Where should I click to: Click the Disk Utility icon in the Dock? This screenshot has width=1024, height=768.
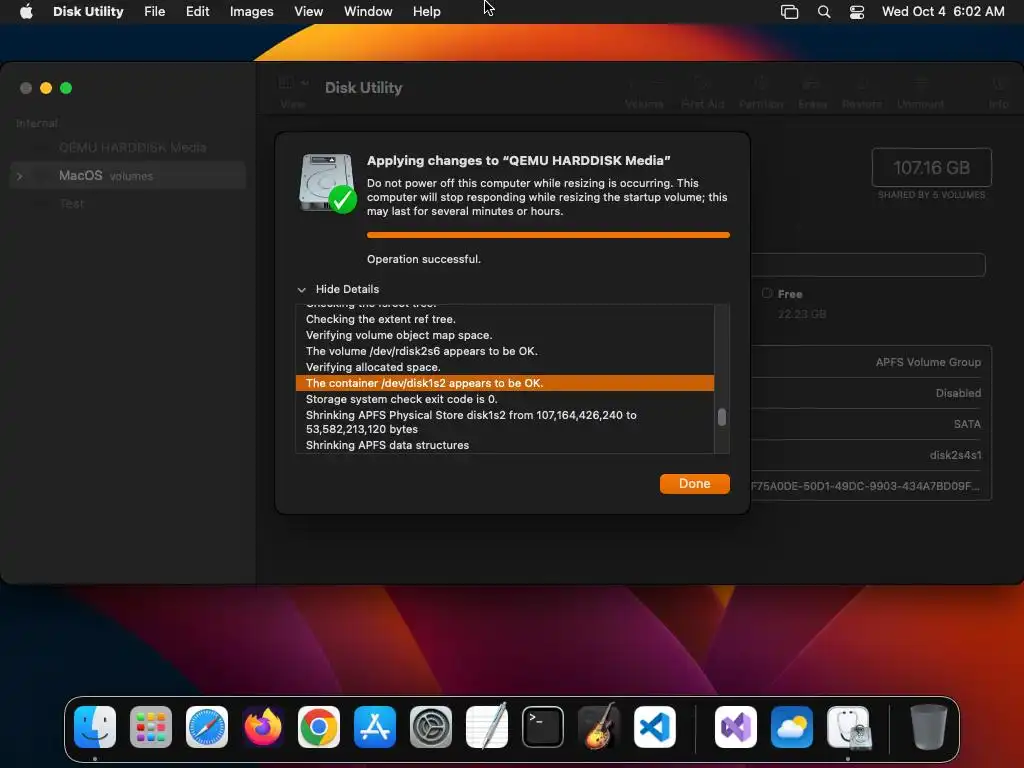pyautogui.click(x=848, y=727)
